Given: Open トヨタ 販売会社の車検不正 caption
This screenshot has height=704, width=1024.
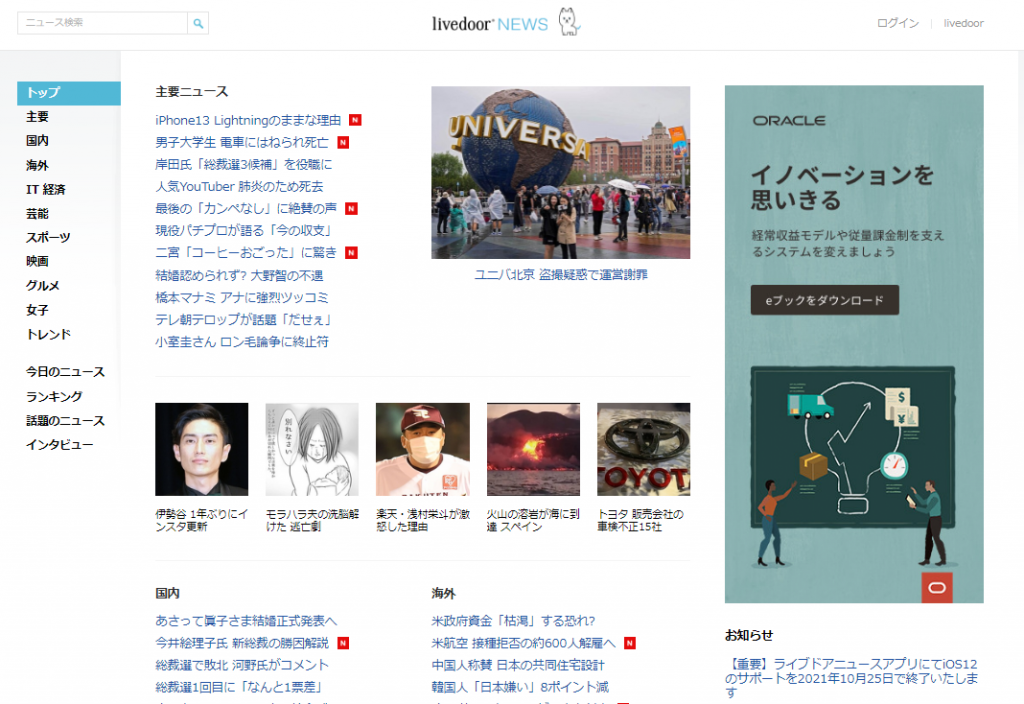Looking at the screenshot, I should tap(641, 520).
